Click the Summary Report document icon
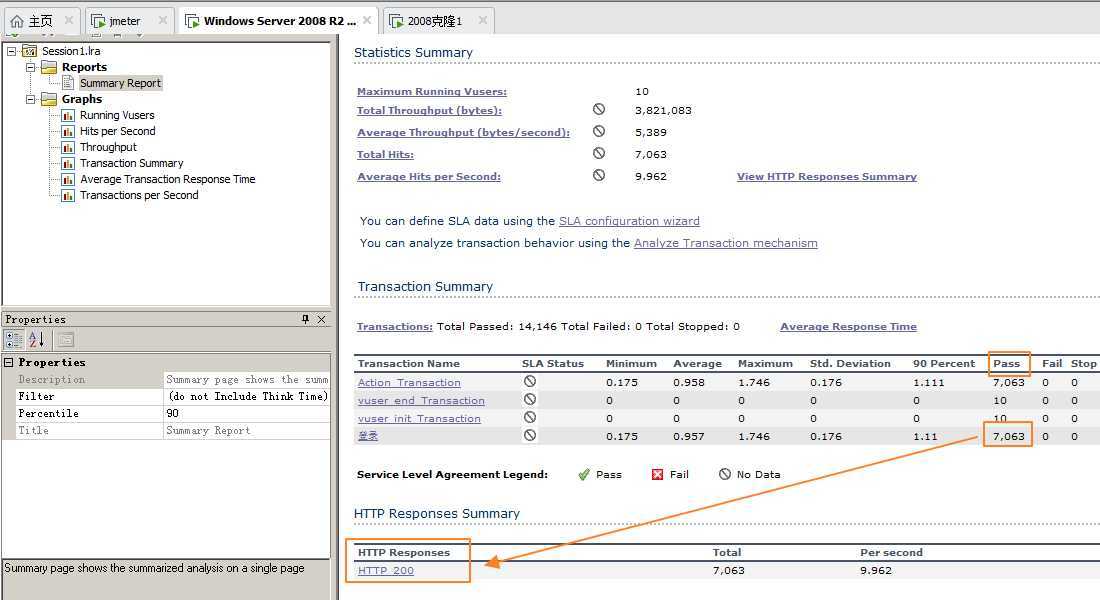 (x=68, y=83)
